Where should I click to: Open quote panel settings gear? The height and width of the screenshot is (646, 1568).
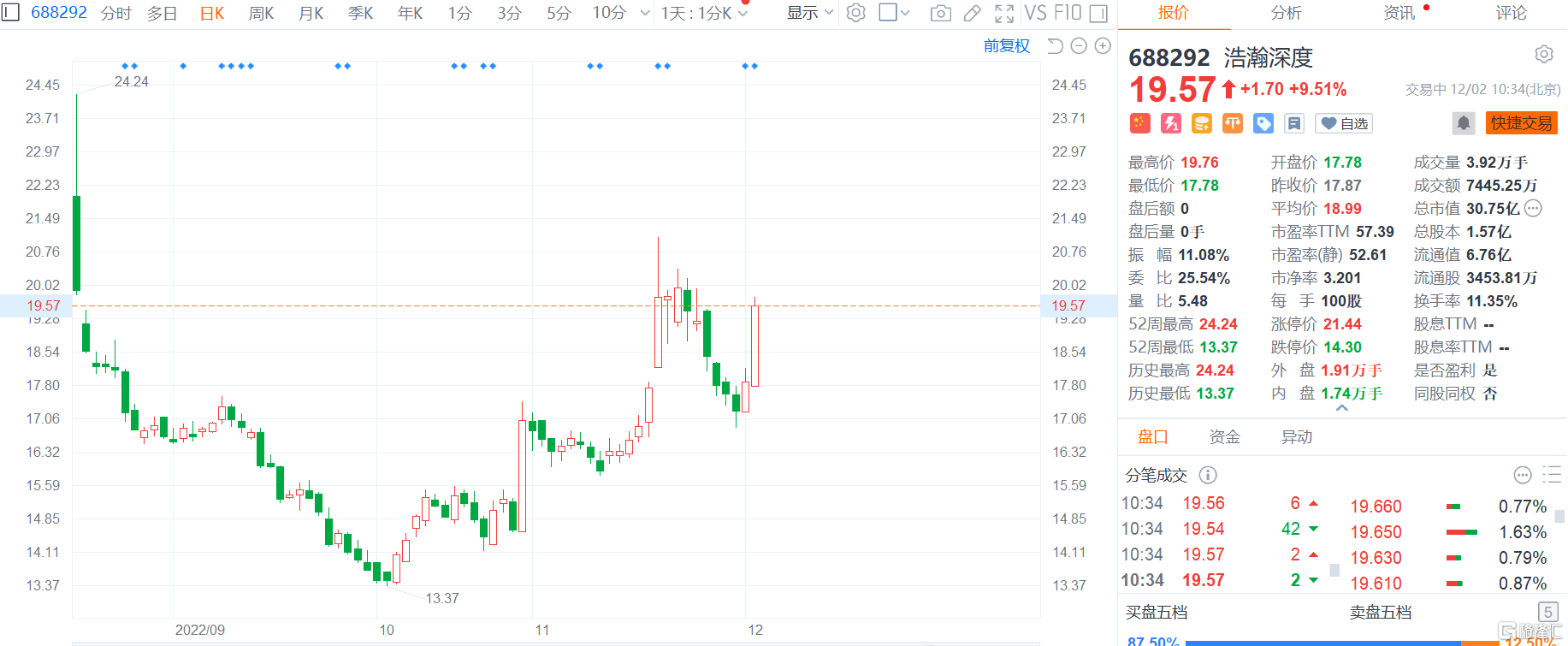(1544, 55)
